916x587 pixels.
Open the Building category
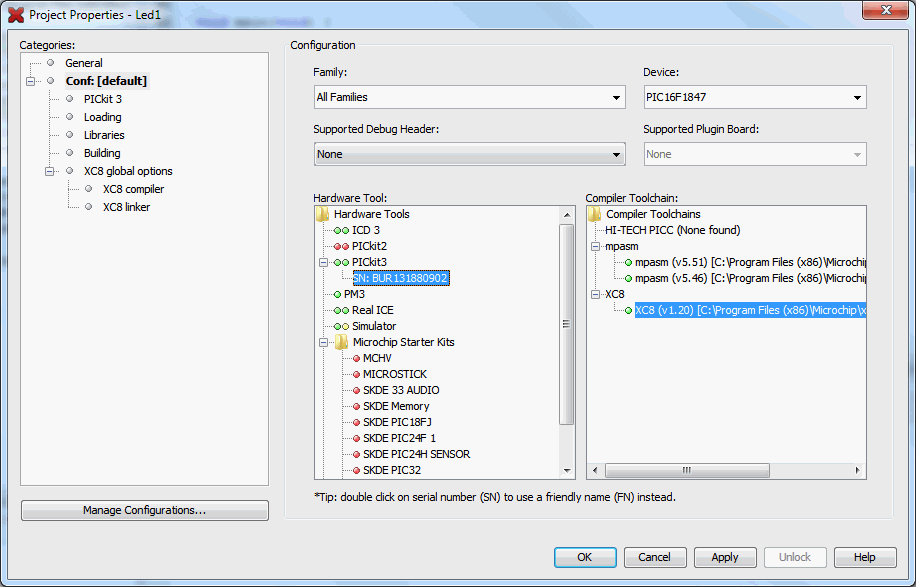[x=102, y=154]
